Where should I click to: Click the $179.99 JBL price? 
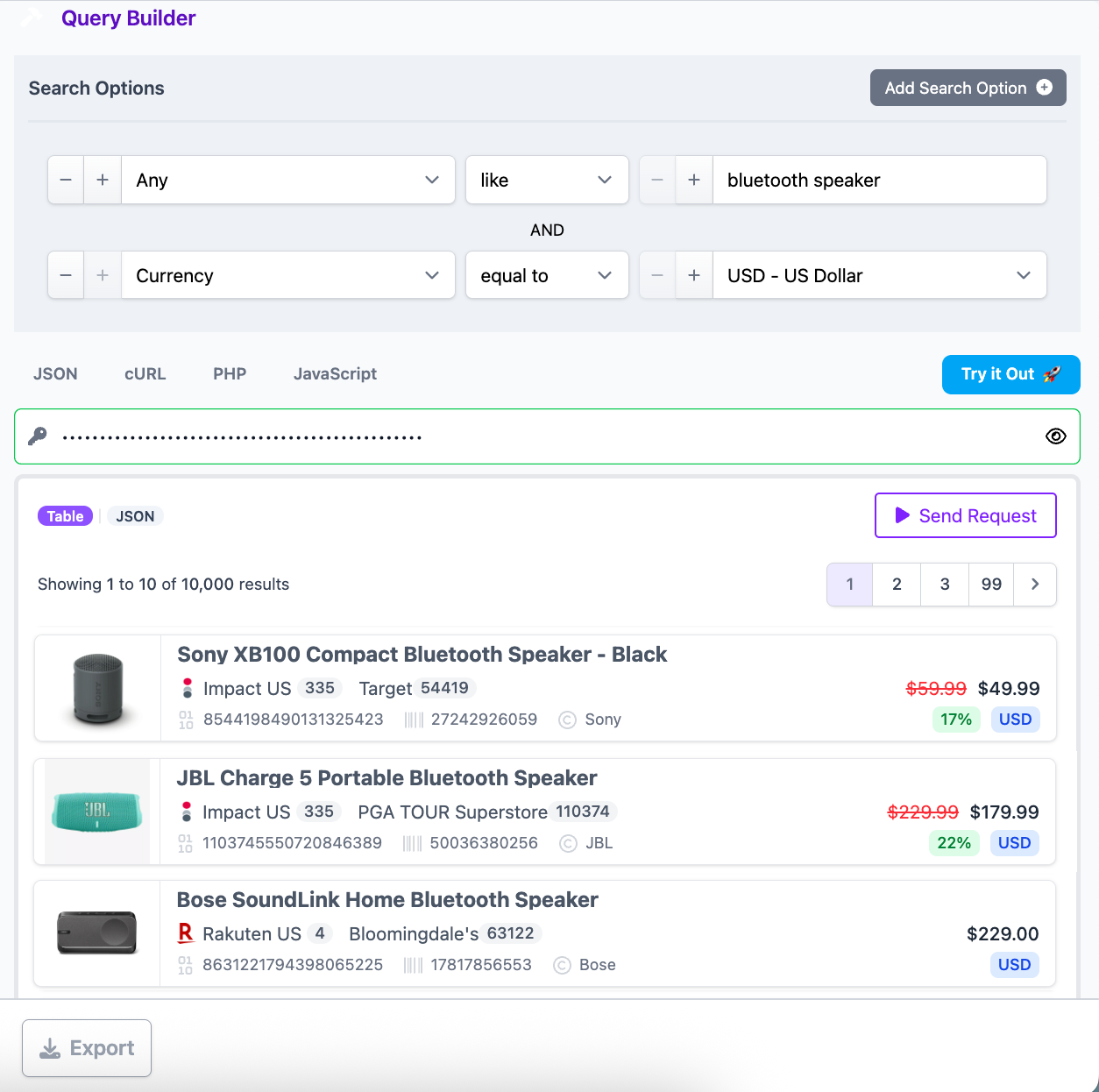tap(1004, 812)
